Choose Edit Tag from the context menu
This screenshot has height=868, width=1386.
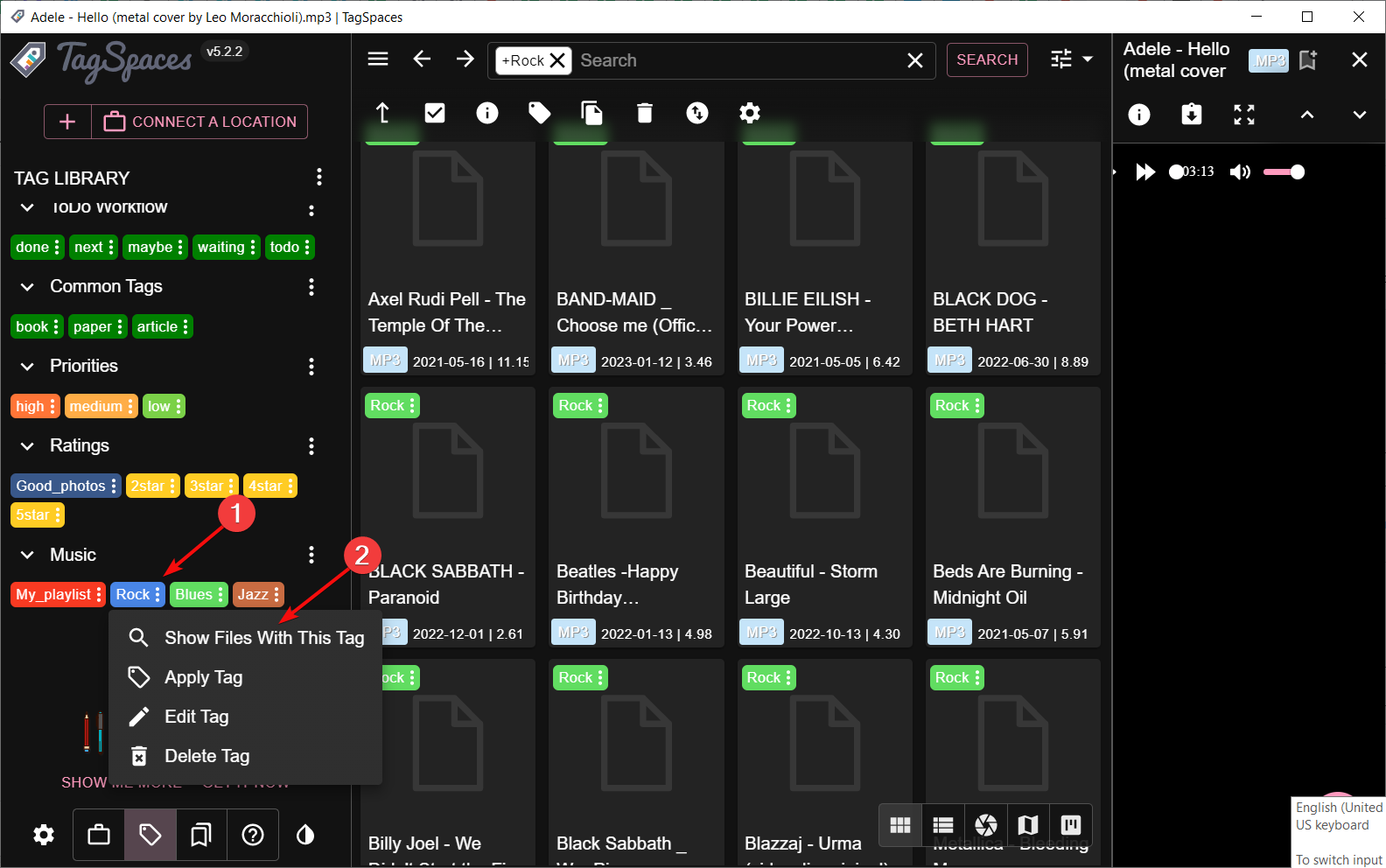[x=245, y=717]
